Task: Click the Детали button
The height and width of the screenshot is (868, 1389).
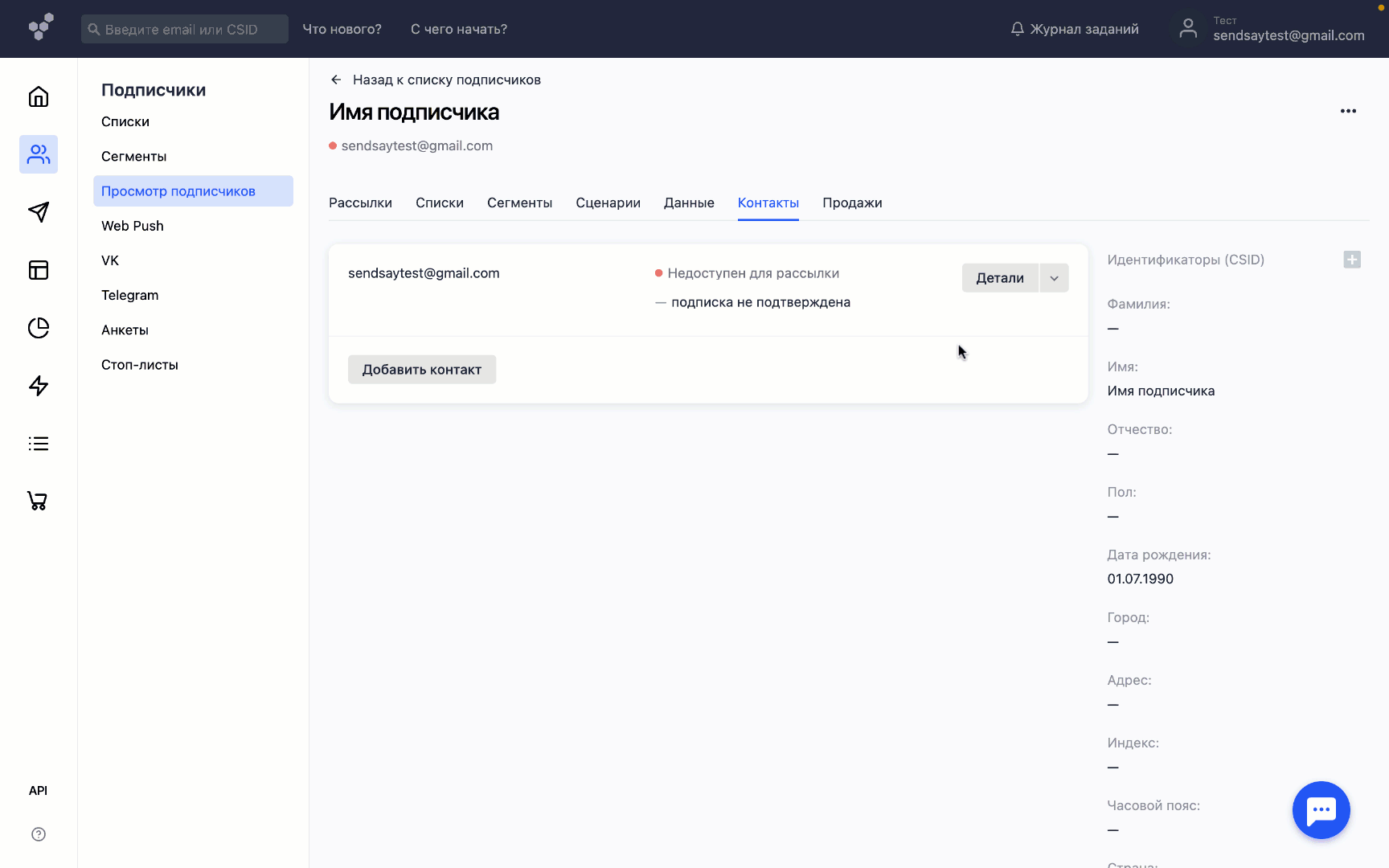Action: click(1000, 278)
